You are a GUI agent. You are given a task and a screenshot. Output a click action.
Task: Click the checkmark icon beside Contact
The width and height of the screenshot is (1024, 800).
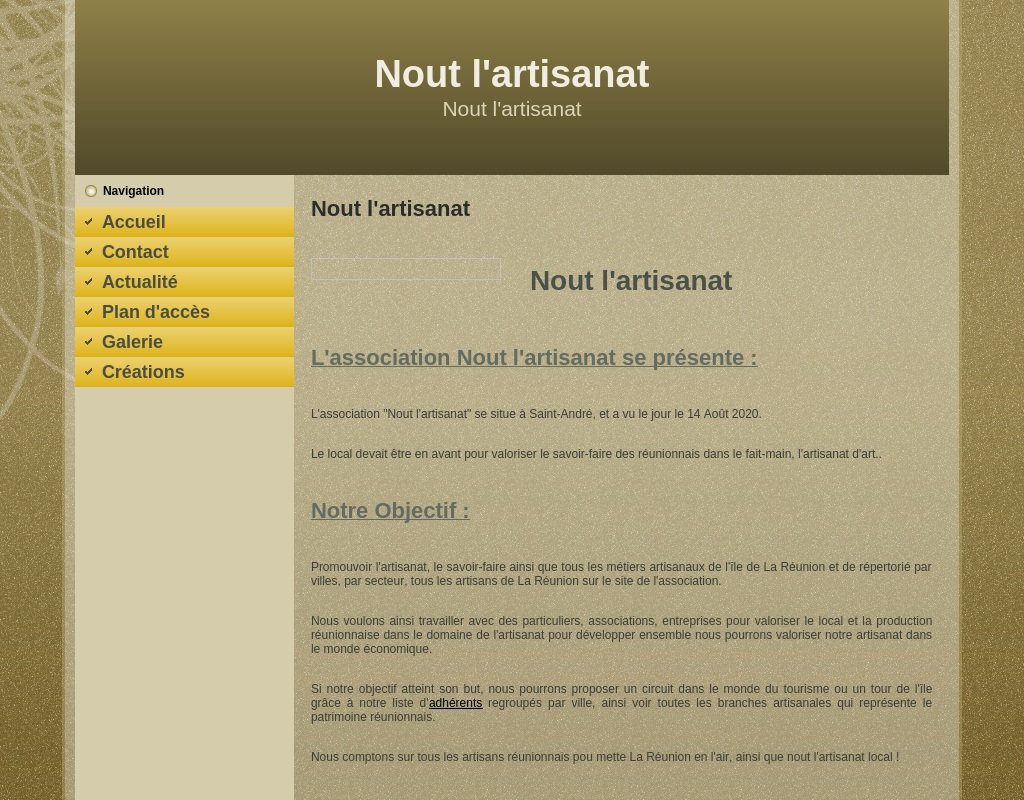click(x=89, y=252)
